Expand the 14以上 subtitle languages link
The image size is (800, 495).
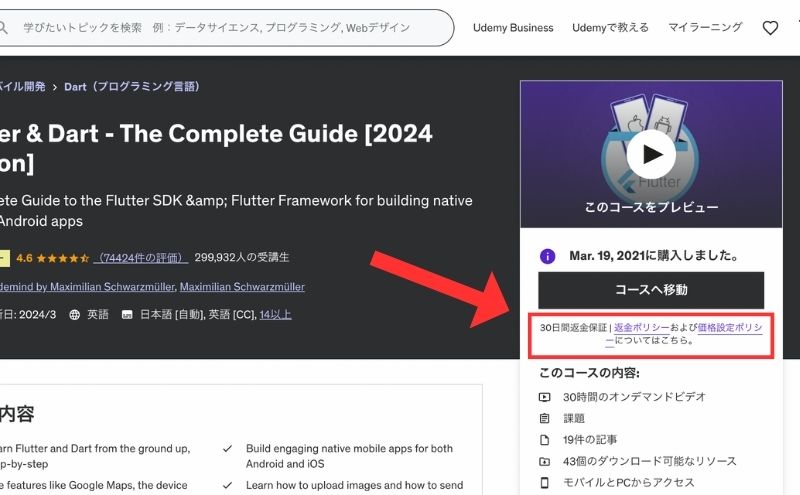click(x=276, y=314)
